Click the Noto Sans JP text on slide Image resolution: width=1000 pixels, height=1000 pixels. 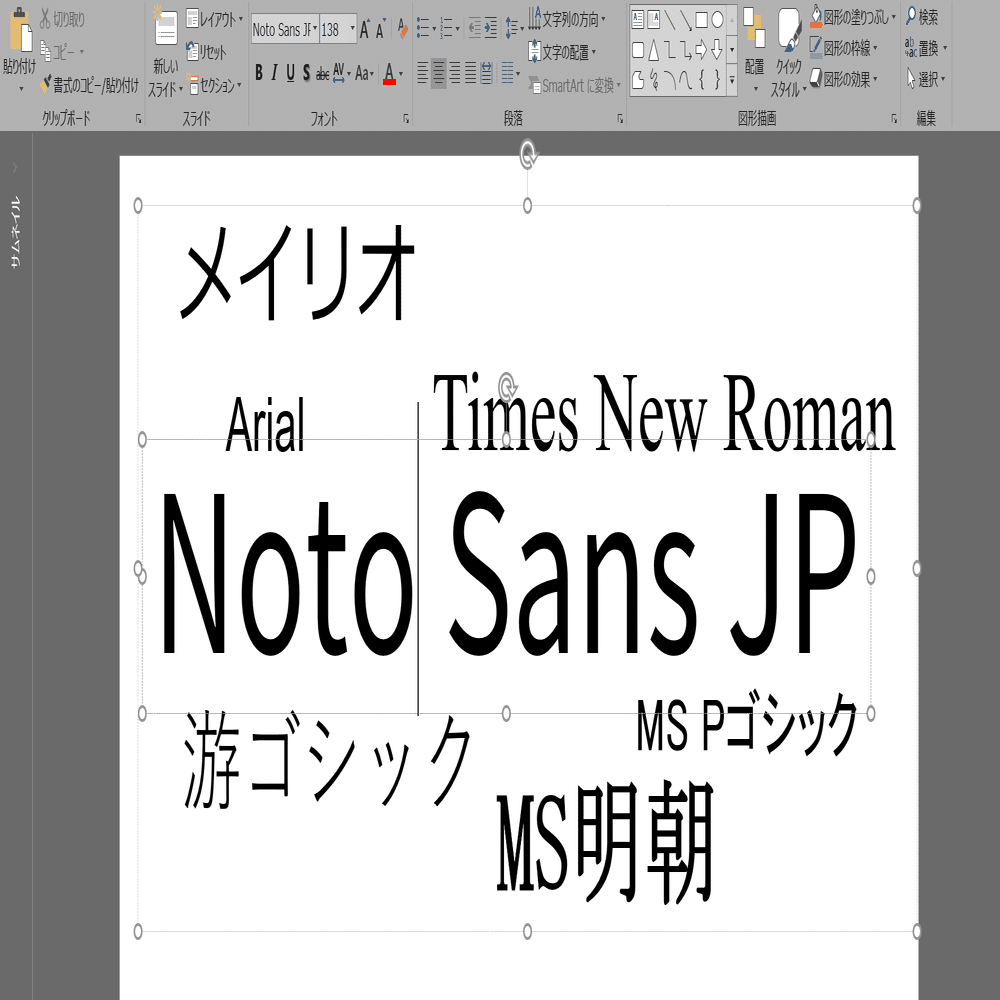click(508, 574)
